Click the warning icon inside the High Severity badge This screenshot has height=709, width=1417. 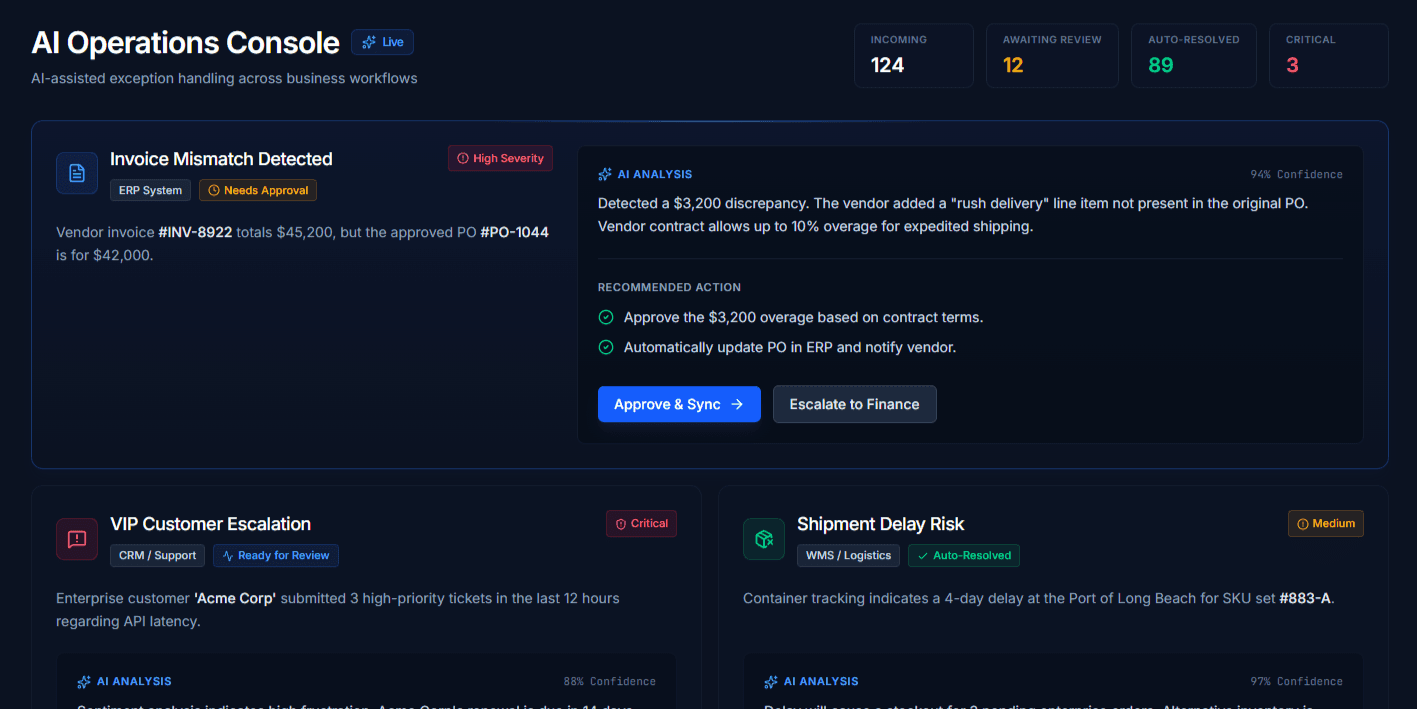462,158
